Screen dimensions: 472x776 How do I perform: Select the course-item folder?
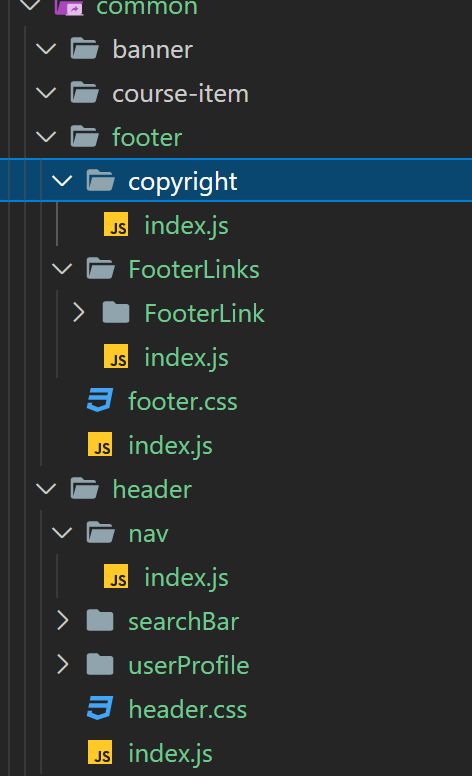[181, 94]
